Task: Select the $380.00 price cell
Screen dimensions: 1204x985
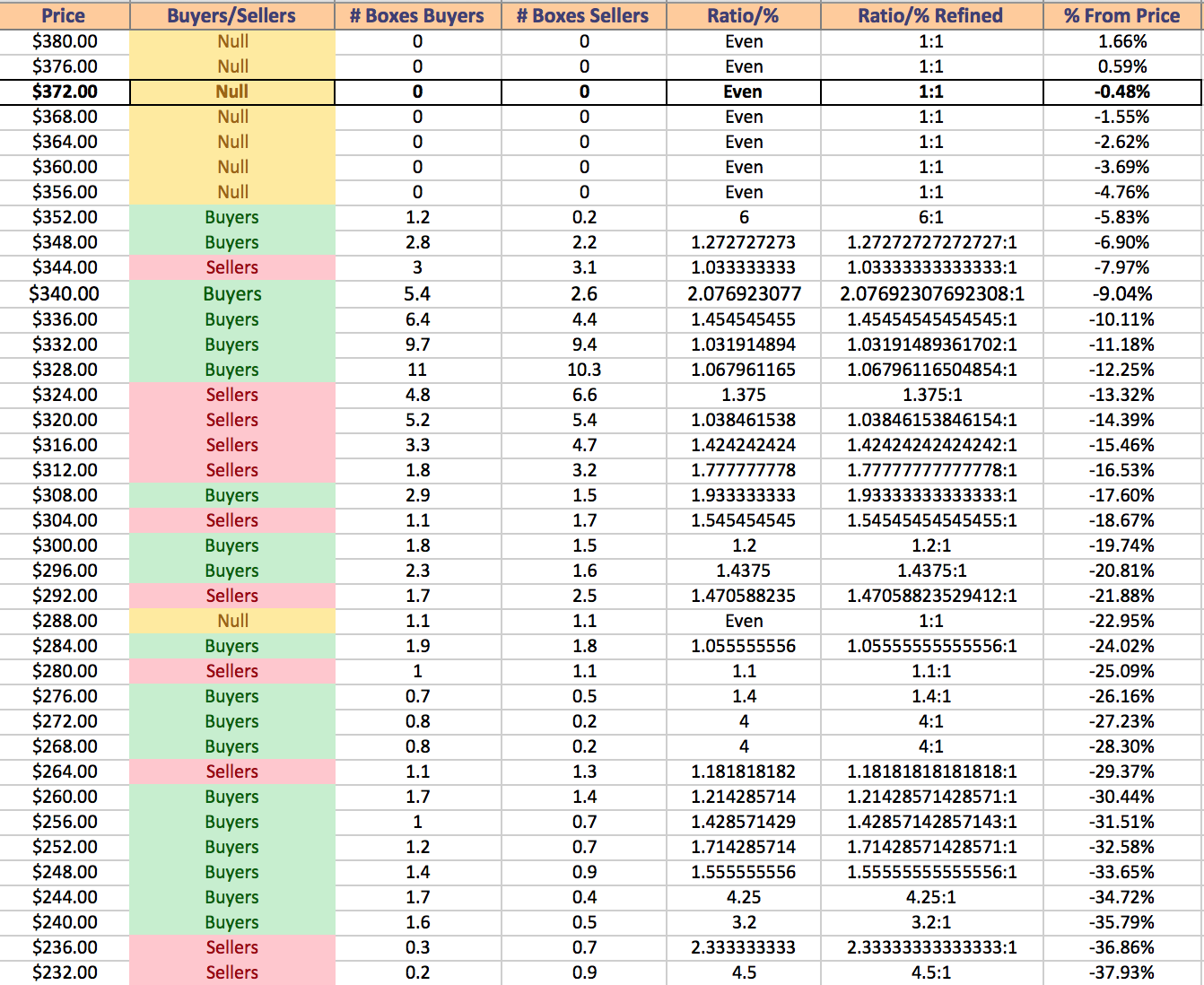Action: 65,41
